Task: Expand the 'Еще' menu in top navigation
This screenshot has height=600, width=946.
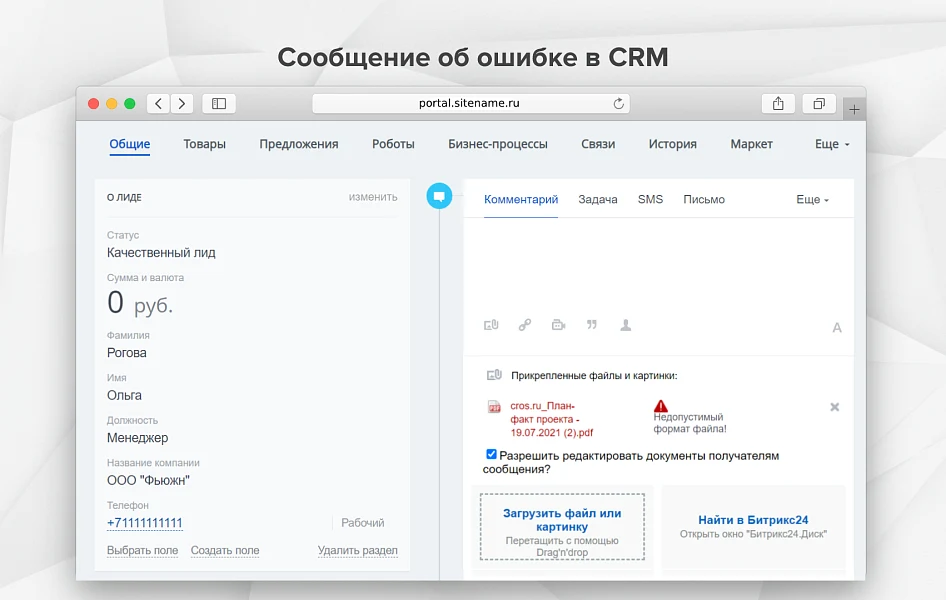Action: tap(832, 144)
